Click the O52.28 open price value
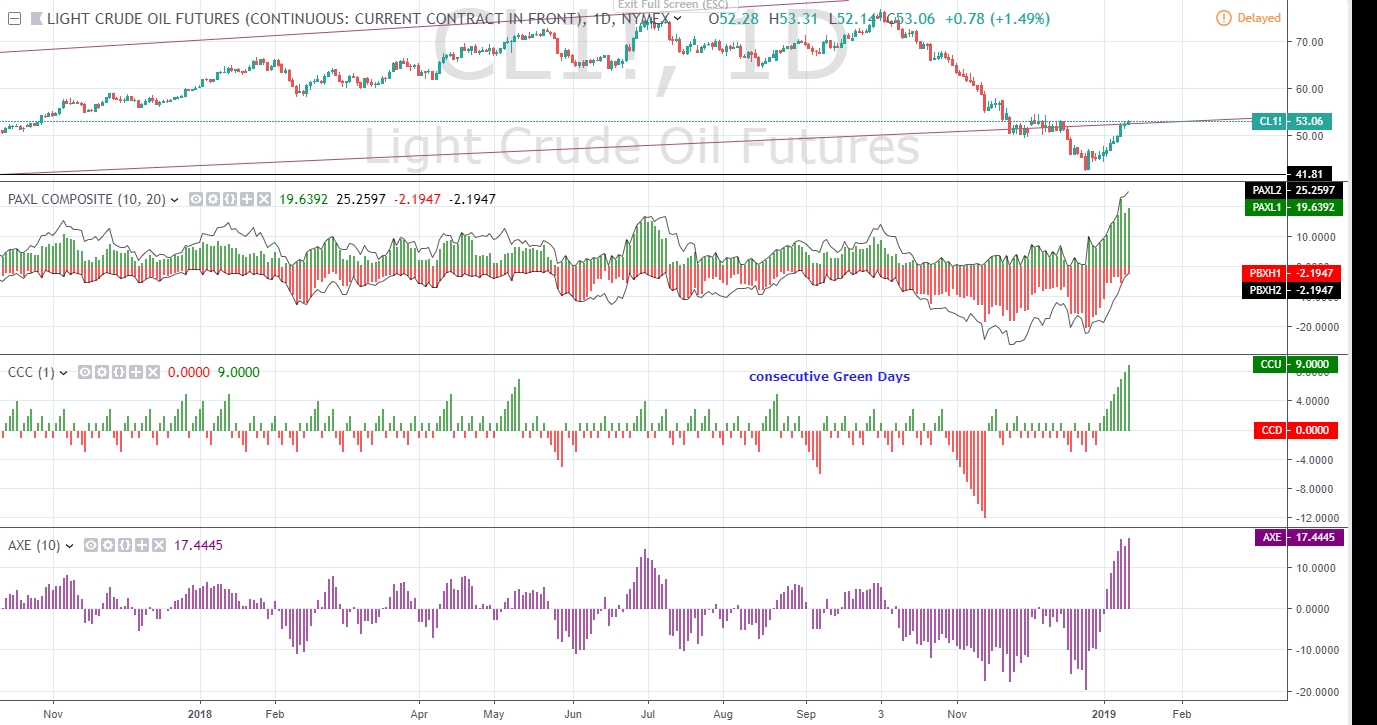 [x=733, y=18]
